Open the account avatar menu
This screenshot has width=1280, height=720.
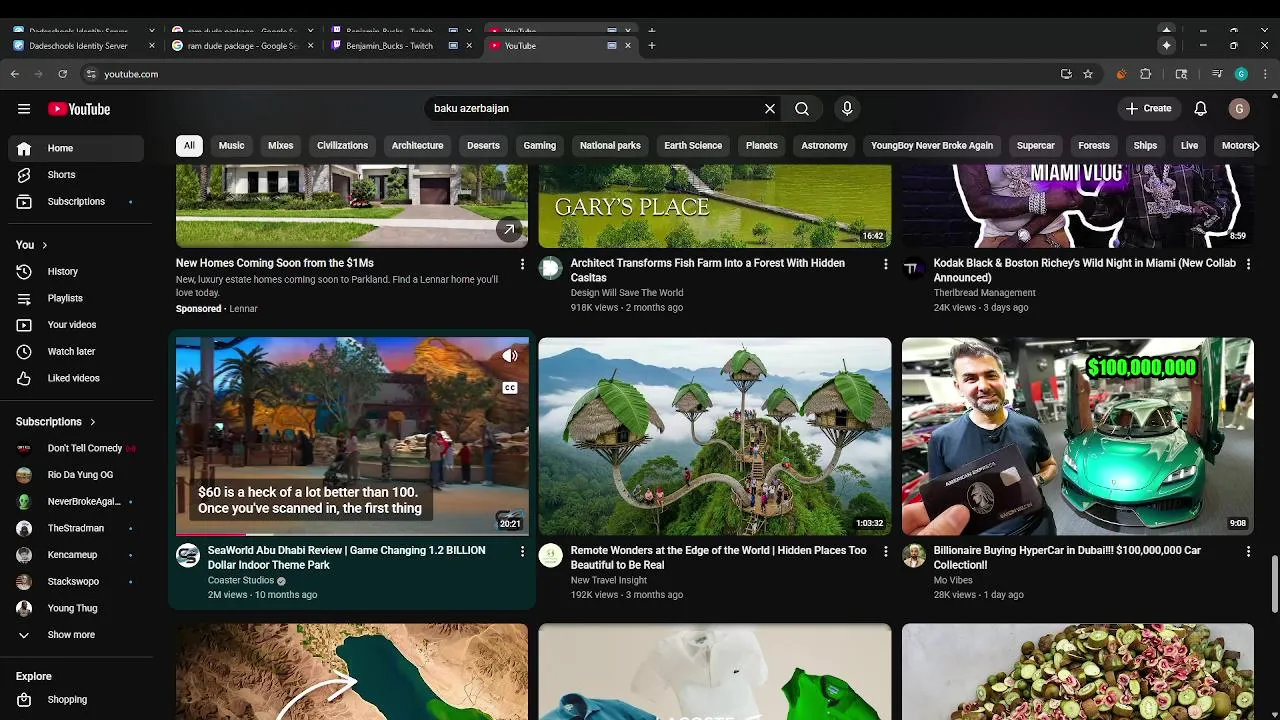tap(1239, 109)
